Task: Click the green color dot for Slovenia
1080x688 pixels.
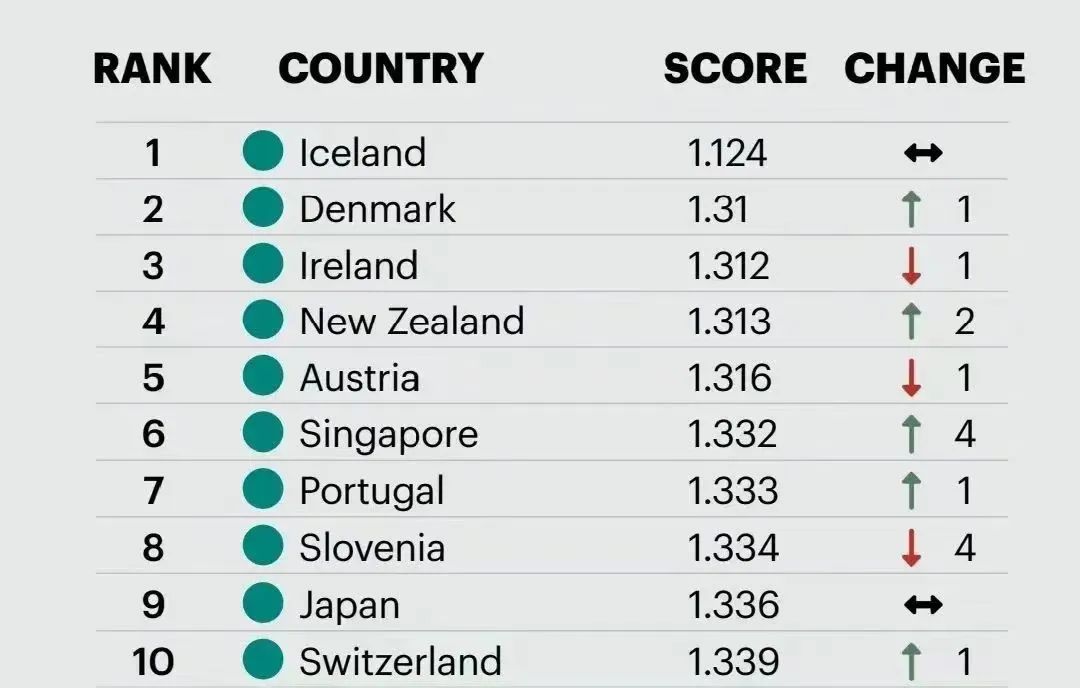Action: click(263, 547)
